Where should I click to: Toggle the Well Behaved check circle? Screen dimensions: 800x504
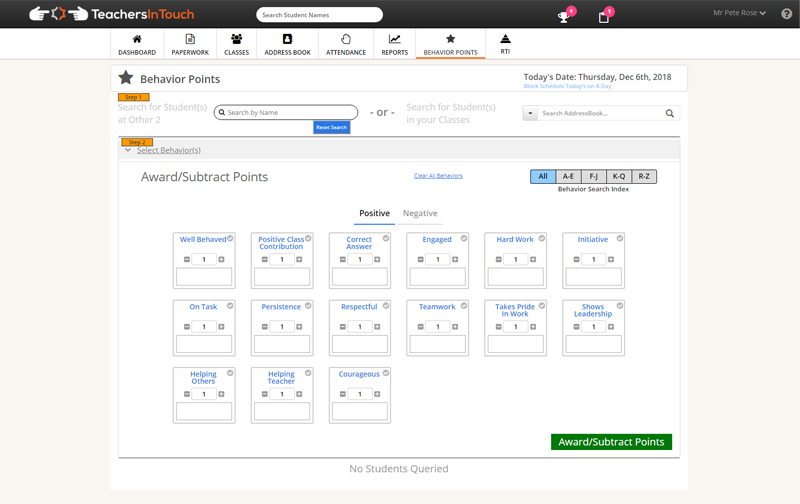[230, 238]
